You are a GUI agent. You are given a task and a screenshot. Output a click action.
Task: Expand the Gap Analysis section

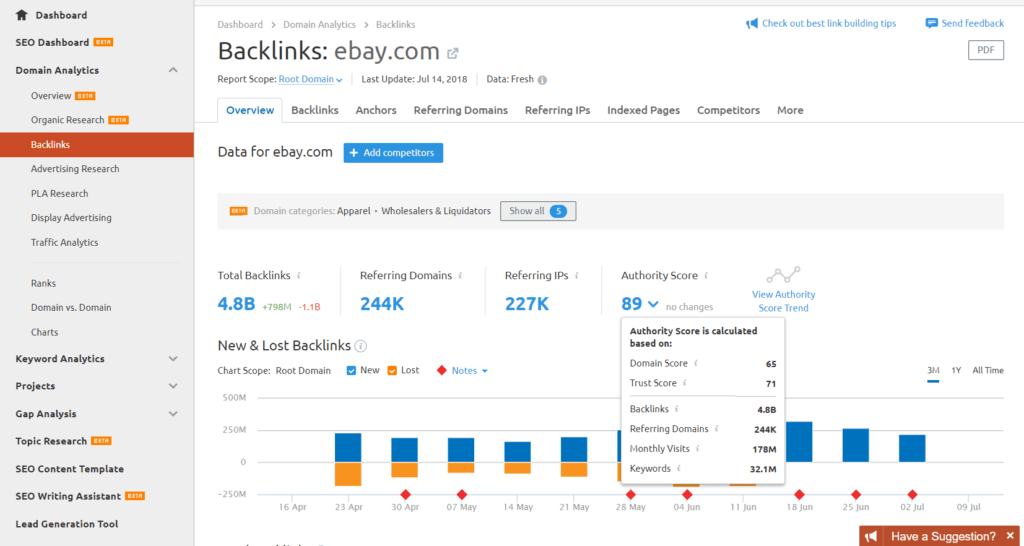point(173,413)
